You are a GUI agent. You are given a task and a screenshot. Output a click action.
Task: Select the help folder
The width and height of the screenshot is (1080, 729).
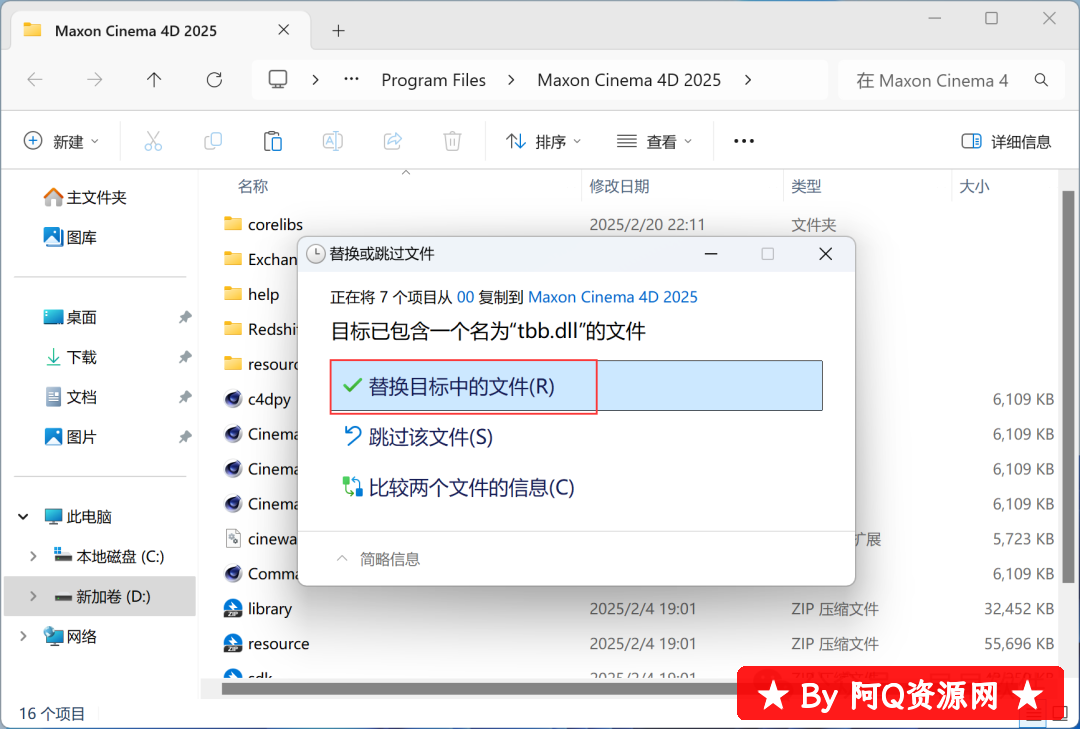click(x=252, y=295)
